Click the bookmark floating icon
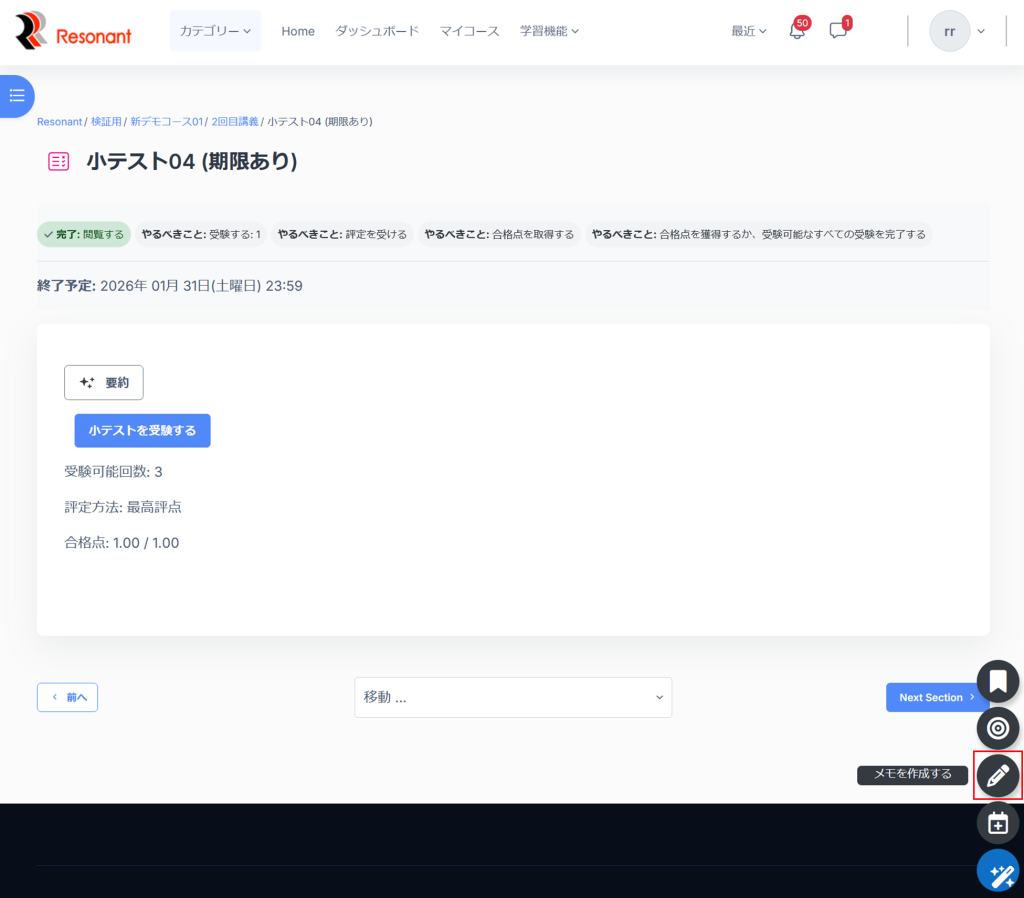 pos(997,681)
